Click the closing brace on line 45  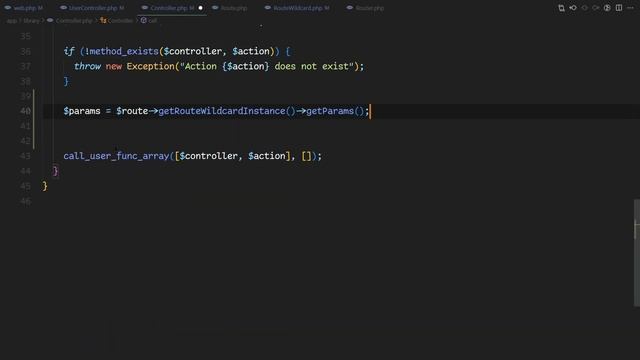click(x=45, y=186)
